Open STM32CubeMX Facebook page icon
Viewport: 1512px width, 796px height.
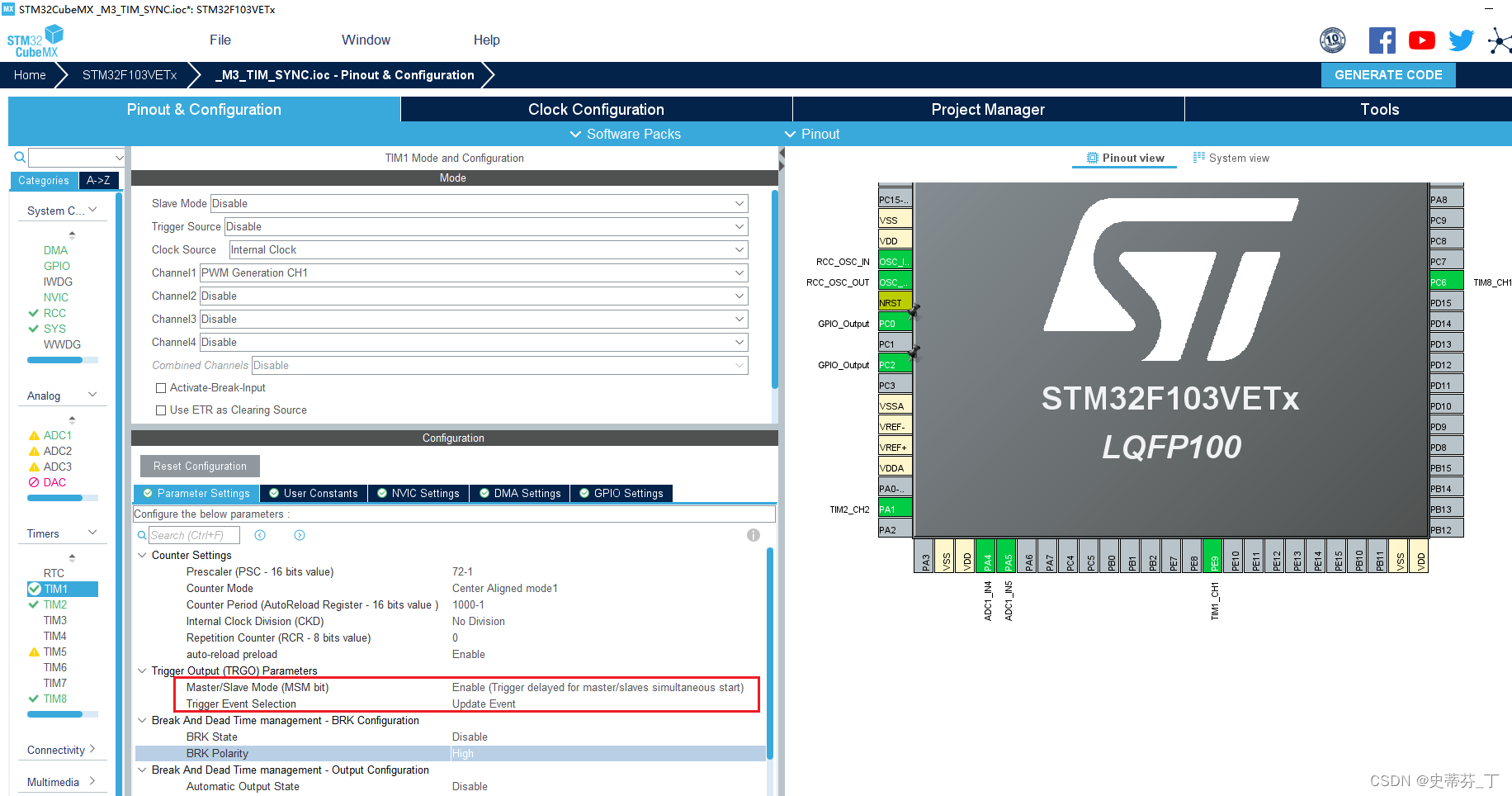coord(1382,40)
